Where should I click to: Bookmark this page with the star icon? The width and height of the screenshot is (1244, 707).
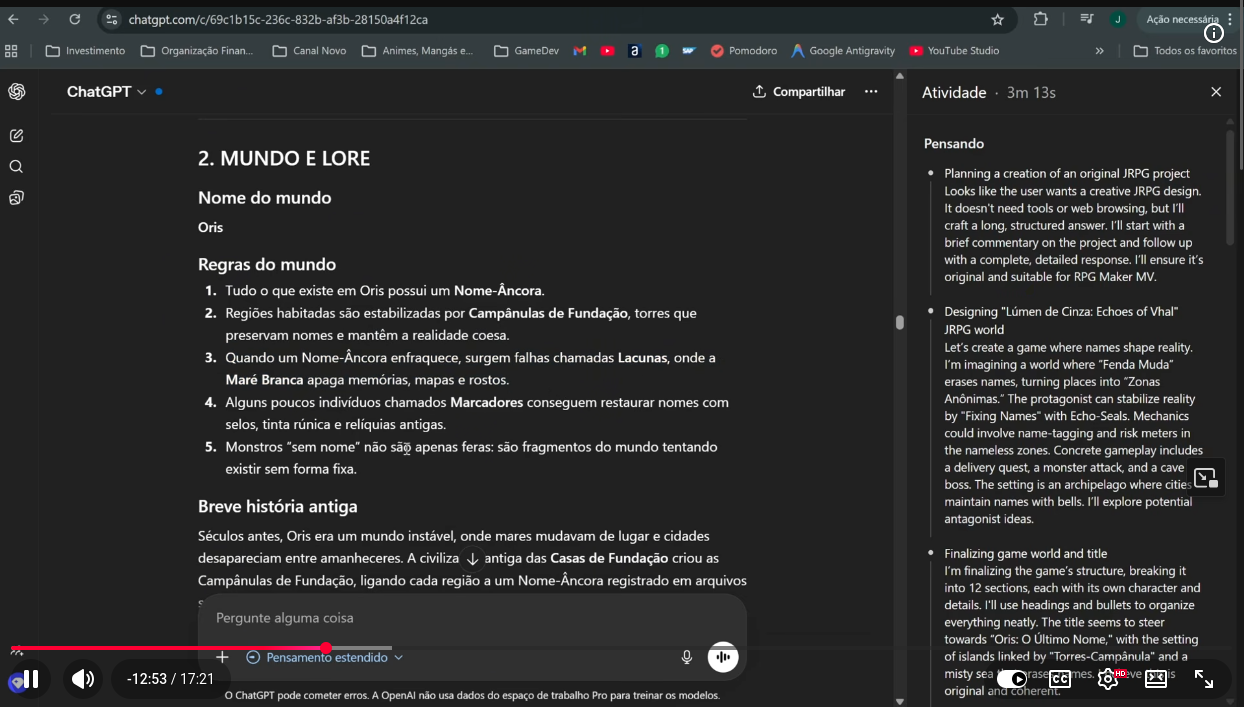point(997,19)
